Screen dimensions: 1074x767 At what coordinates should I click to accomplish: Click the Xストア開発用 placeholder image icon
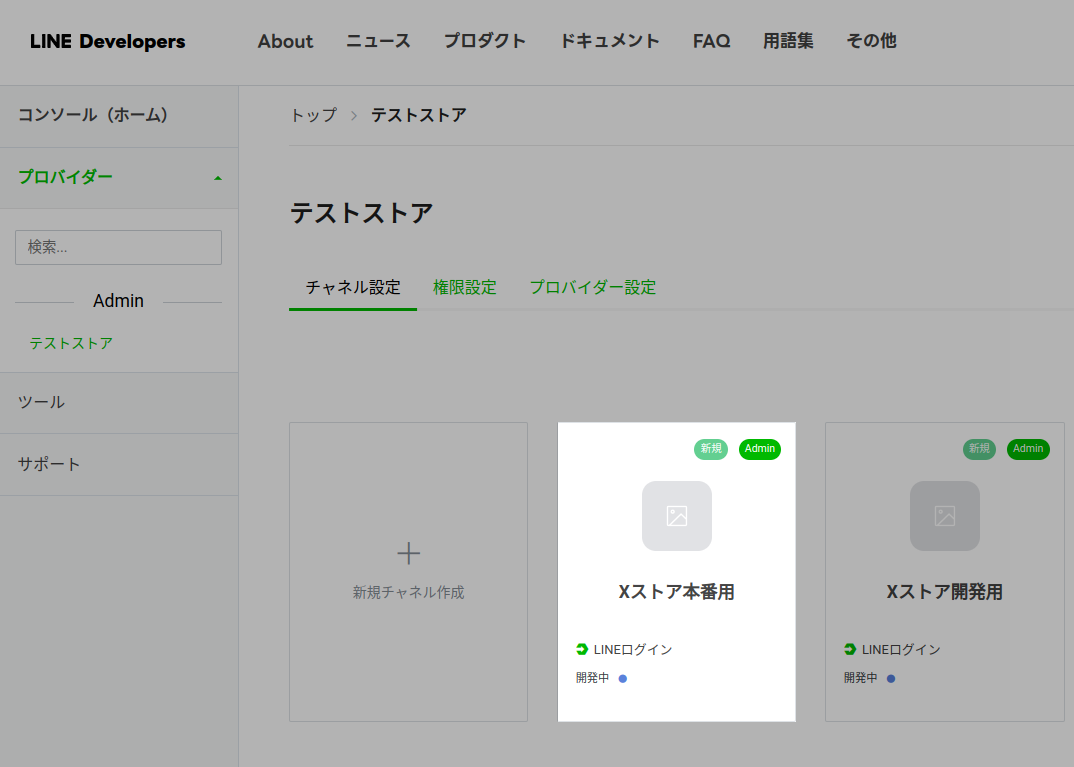945,516
